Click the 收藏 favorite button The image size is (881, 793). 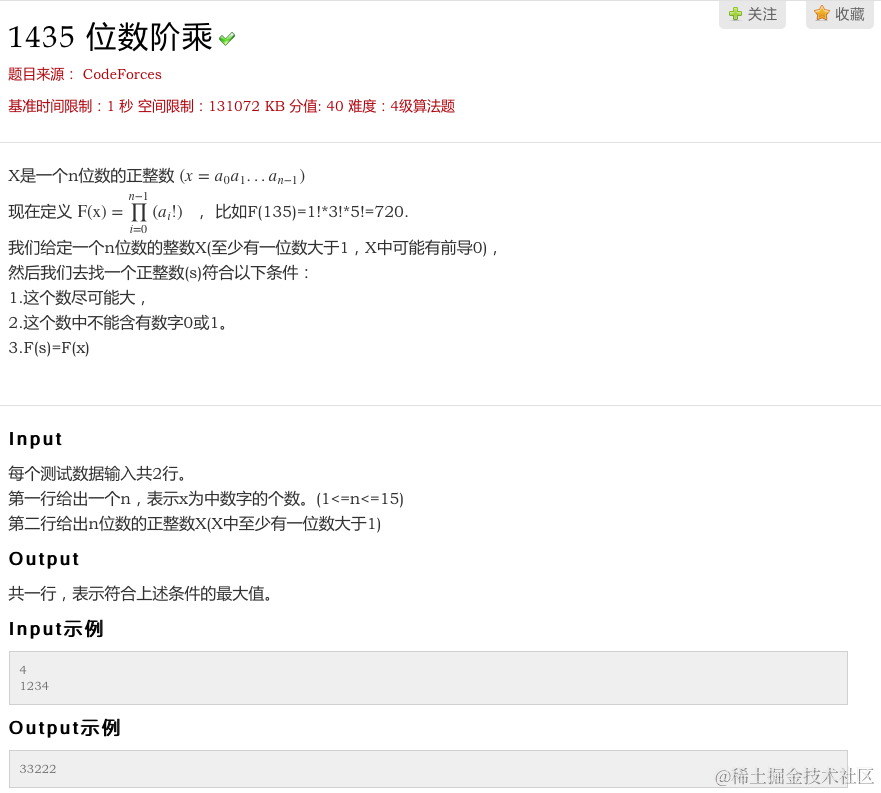[839, 13]
